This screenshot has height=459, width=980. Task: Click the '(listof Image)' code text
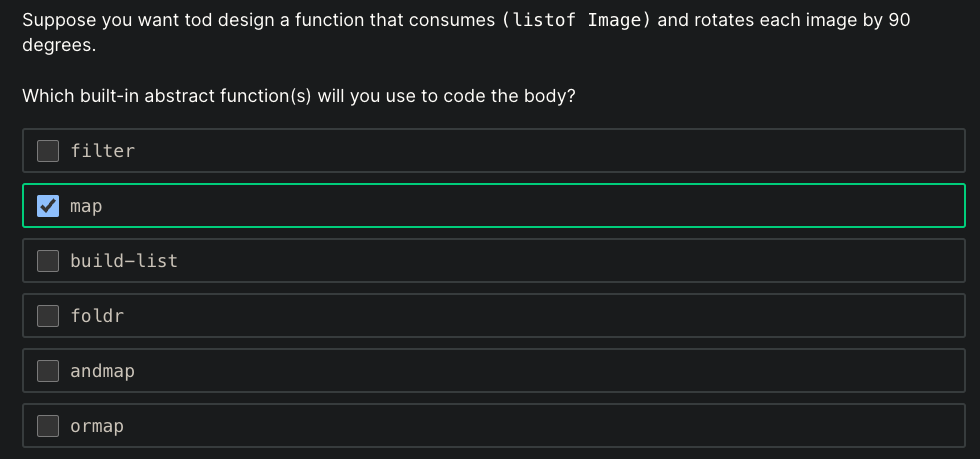pos(577,20)
